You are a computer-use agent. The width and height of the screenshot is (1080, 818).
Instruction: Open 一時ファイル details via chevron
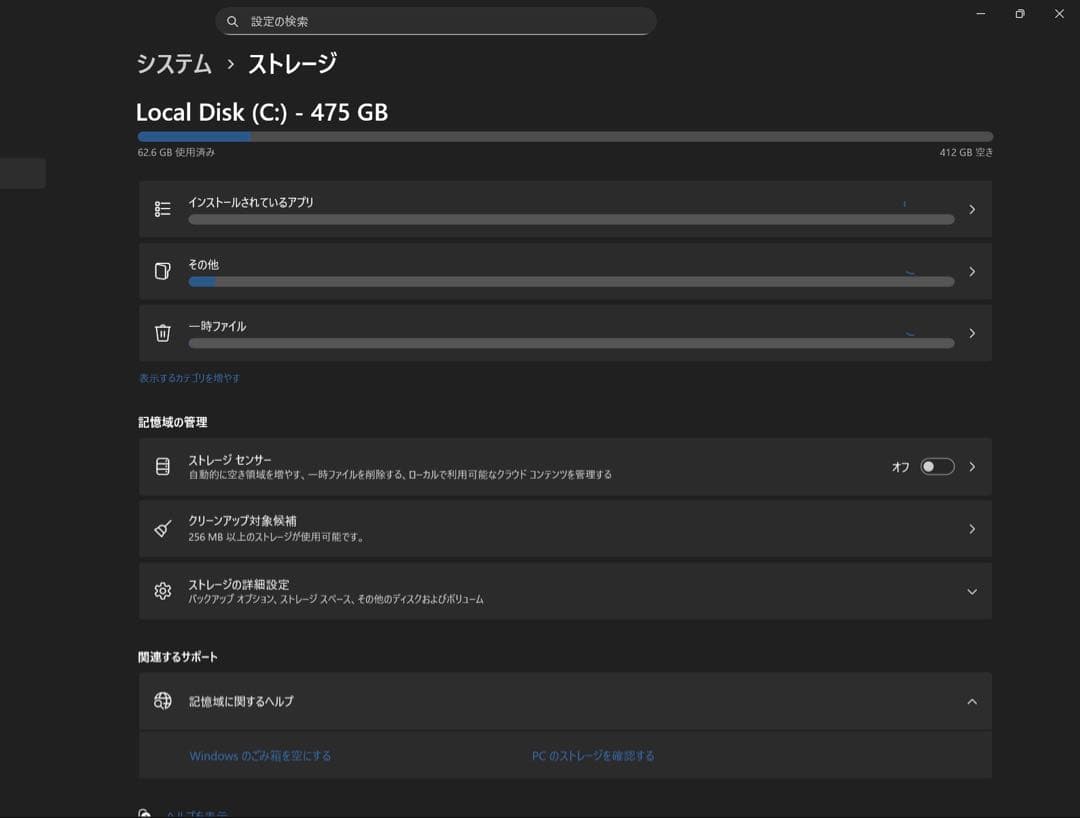tap(971, 333)
